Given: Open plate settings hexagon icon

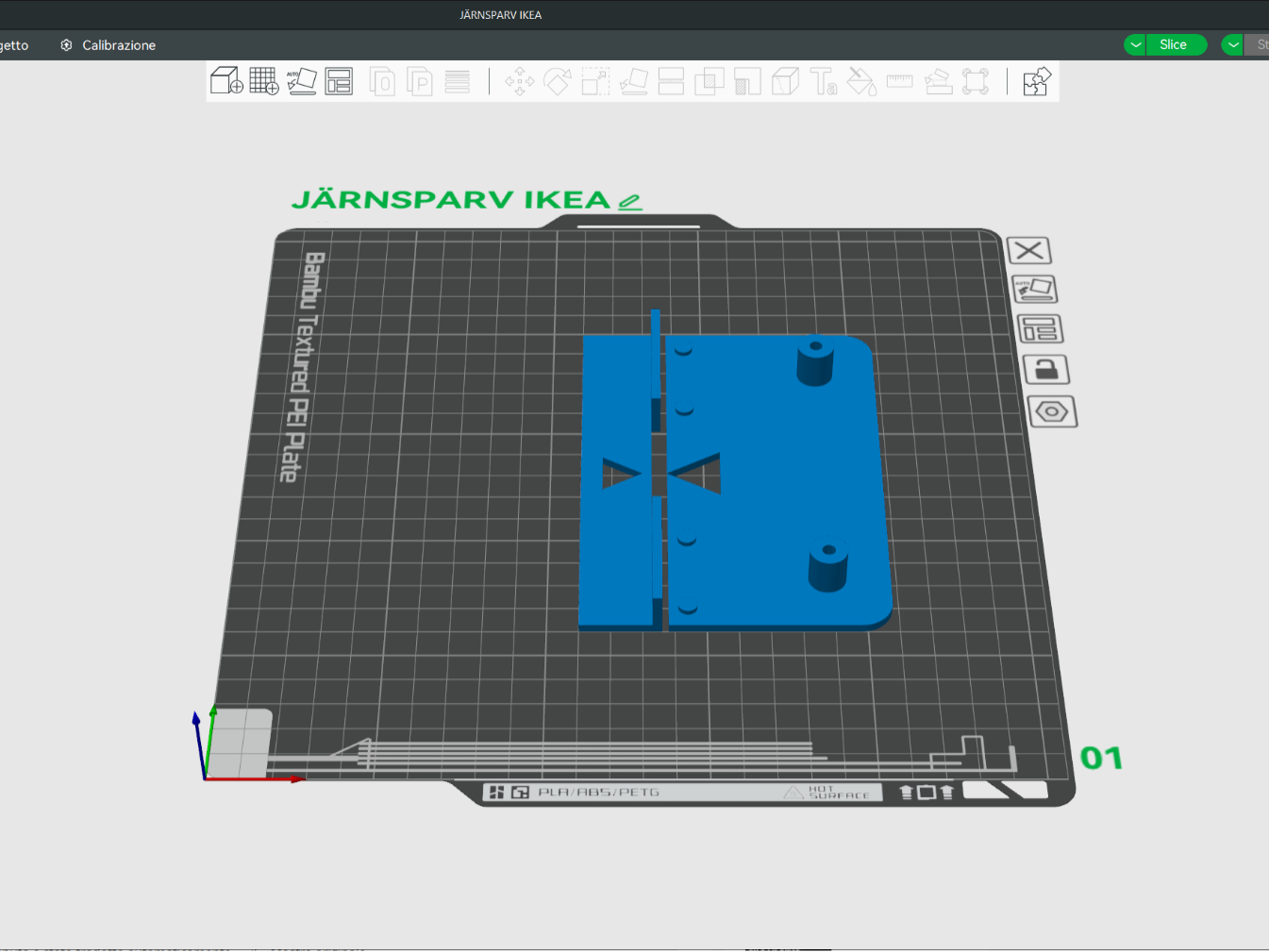Looking at the screenshot, I should coord(1052,411).
